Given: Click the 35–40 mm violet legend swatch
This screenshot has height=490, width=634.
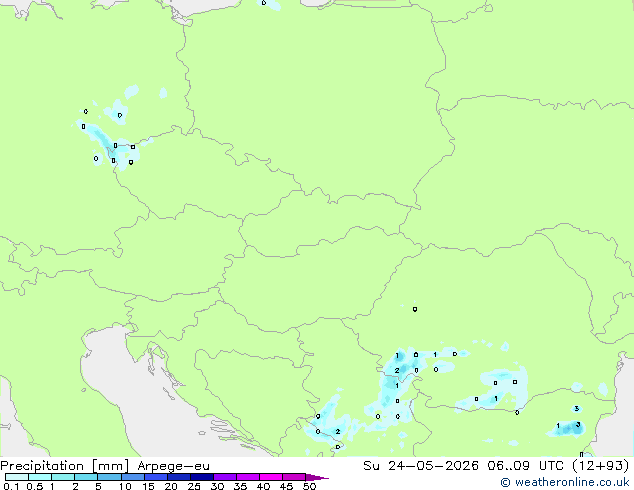Looking at the screenshot, I should (247, 477).
